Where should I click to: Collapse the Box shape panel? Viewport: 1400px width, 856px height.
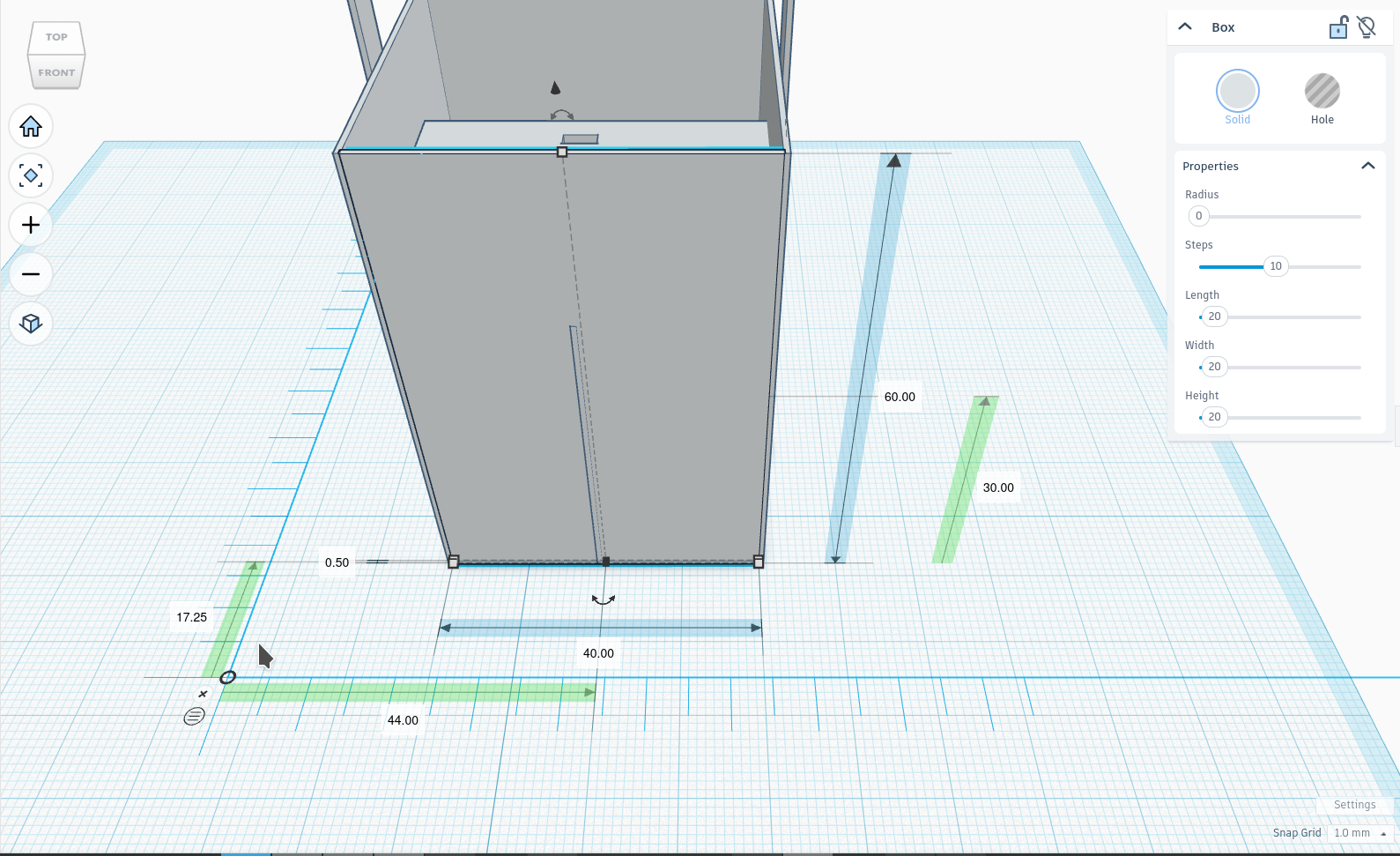pyautogui.click(x=1185, y=26)
